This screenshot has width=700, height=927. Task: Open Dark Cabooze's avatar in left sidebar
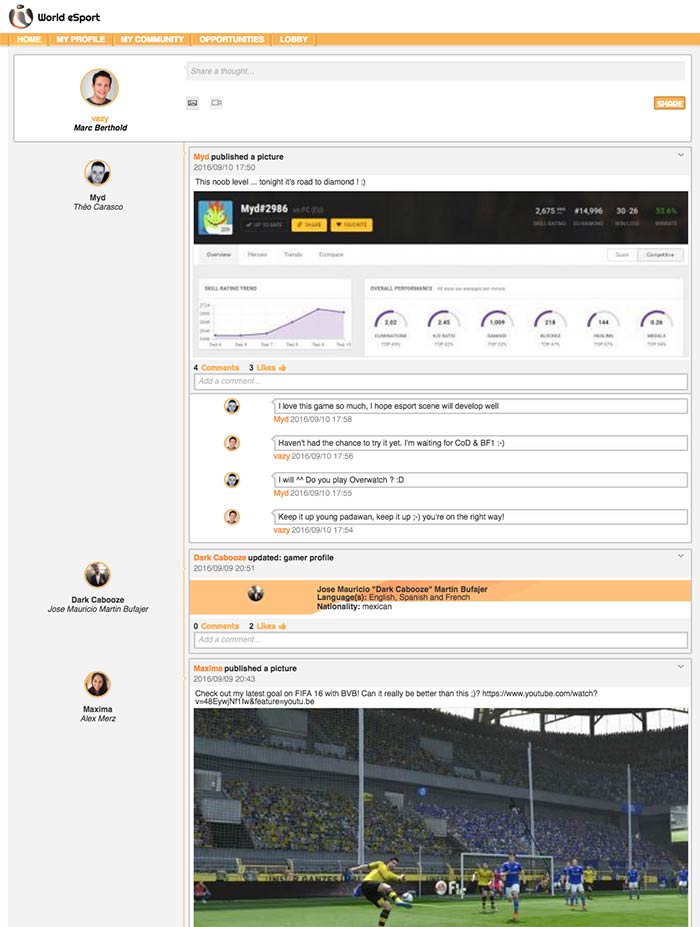point(98,575)
